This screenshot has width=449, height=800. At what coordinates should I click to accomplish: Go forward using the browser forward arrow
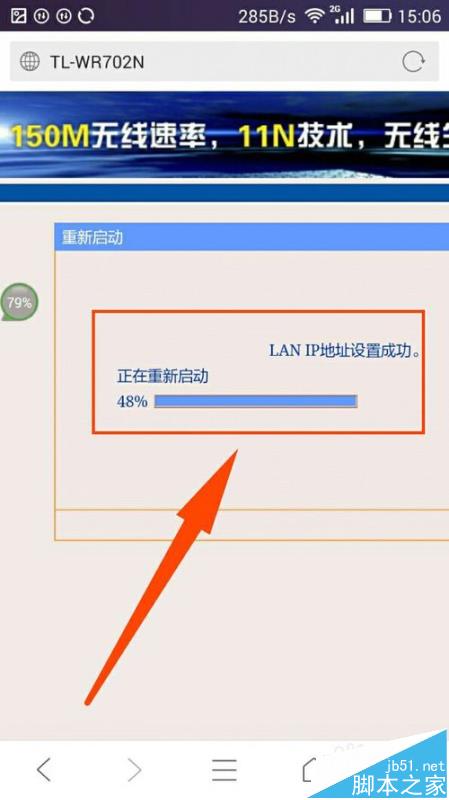pos(134,769)
